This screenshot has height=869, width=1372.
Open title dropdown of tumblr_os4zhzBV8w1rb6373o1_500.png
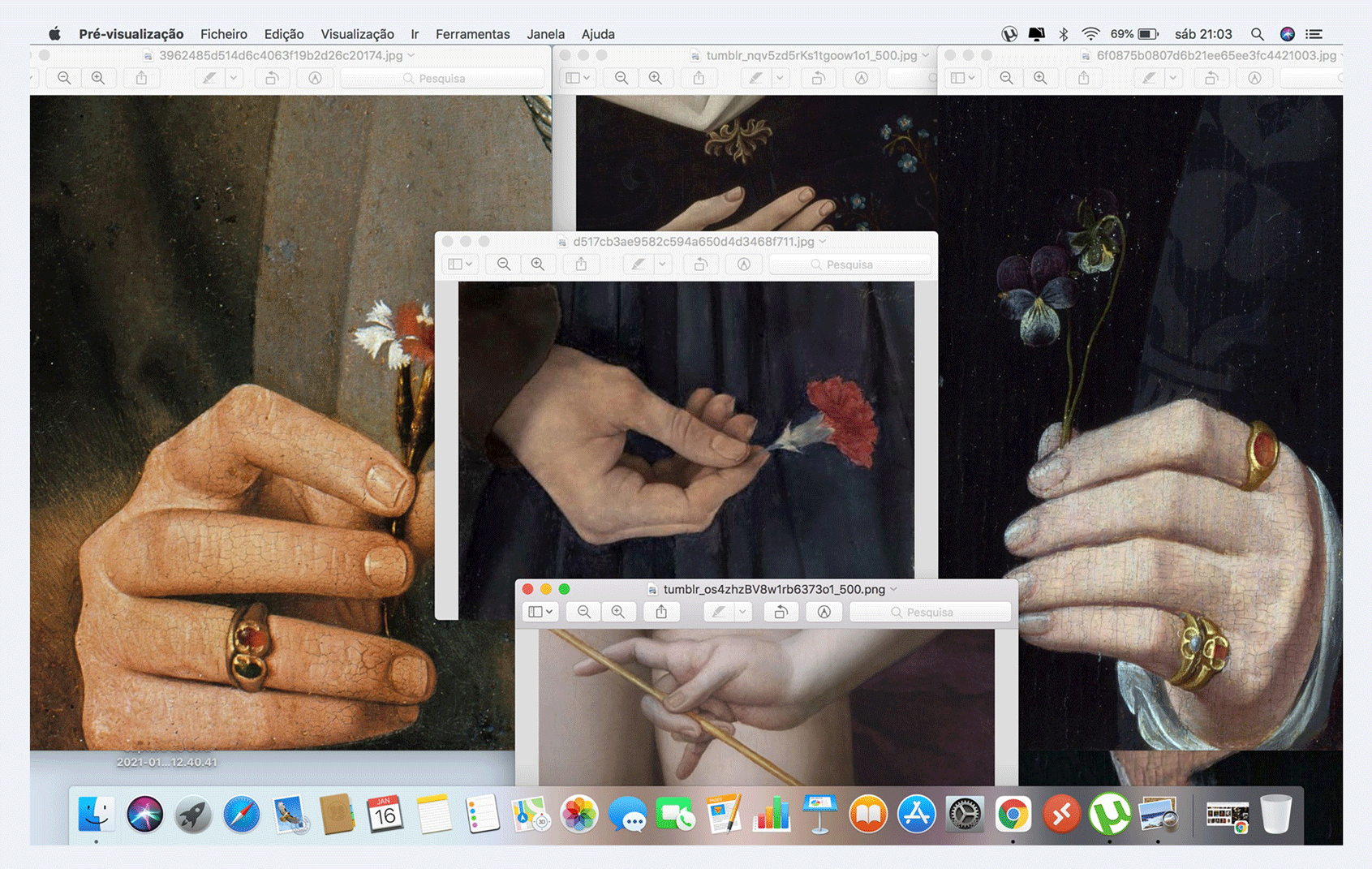894,589
